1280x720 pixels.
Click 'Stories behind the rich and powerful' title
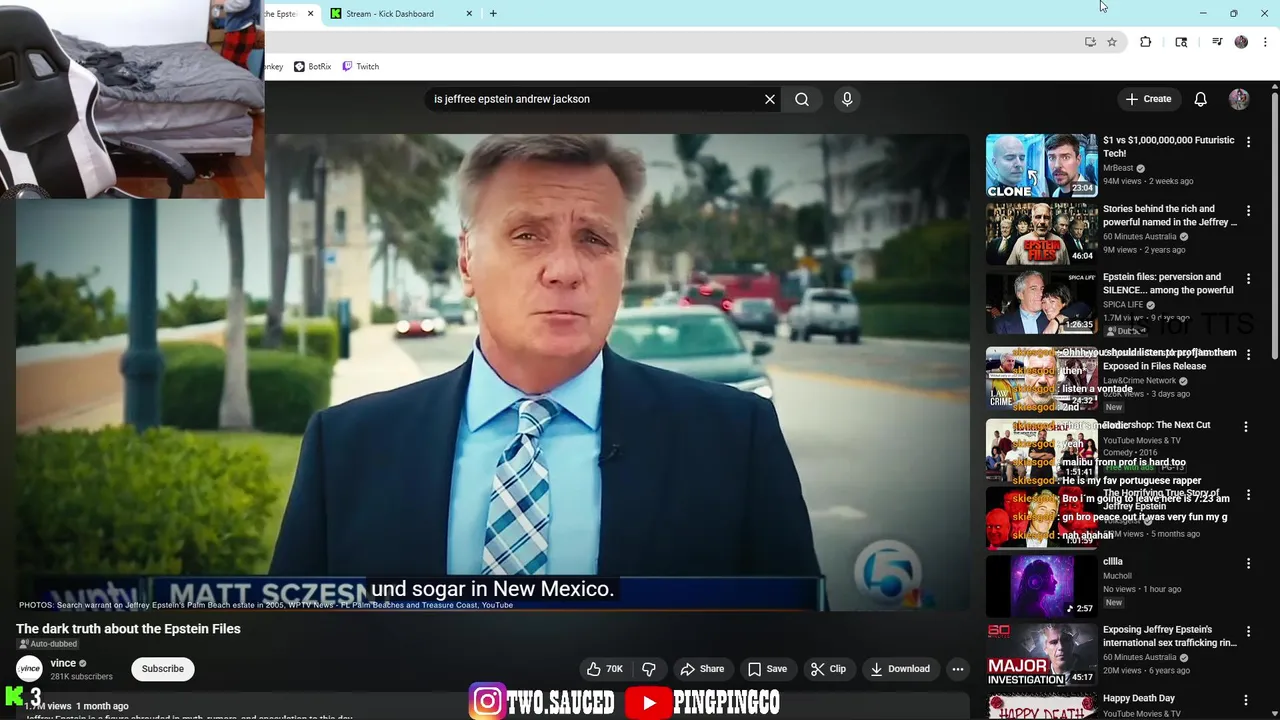pos(1169,216)
